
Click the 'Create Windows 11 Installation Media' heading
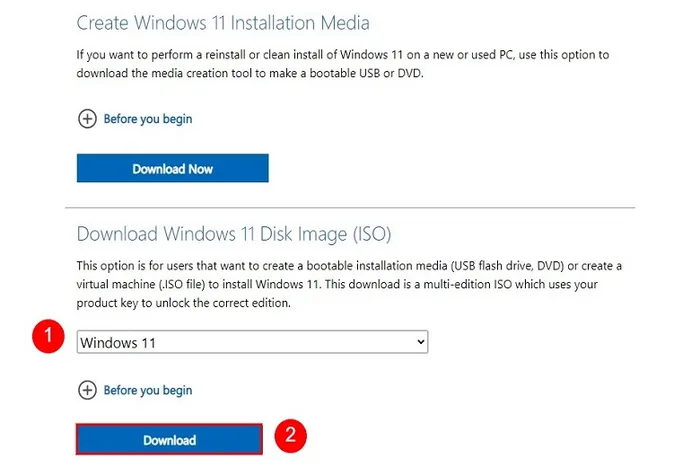223,23
